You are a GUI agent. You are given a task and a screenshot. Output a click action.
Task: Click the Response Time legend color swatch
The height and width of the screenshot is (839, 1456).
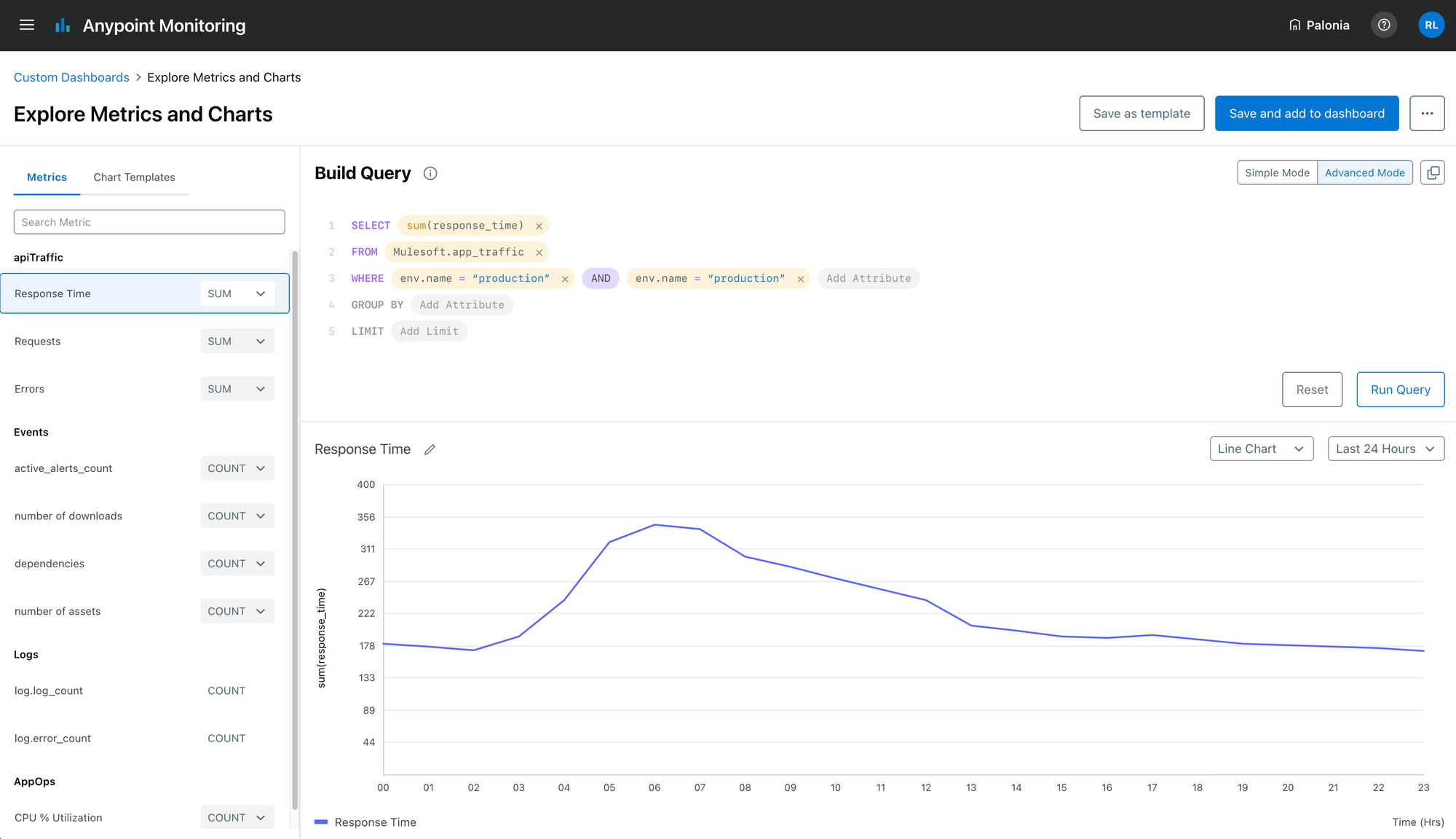point(321,822)
